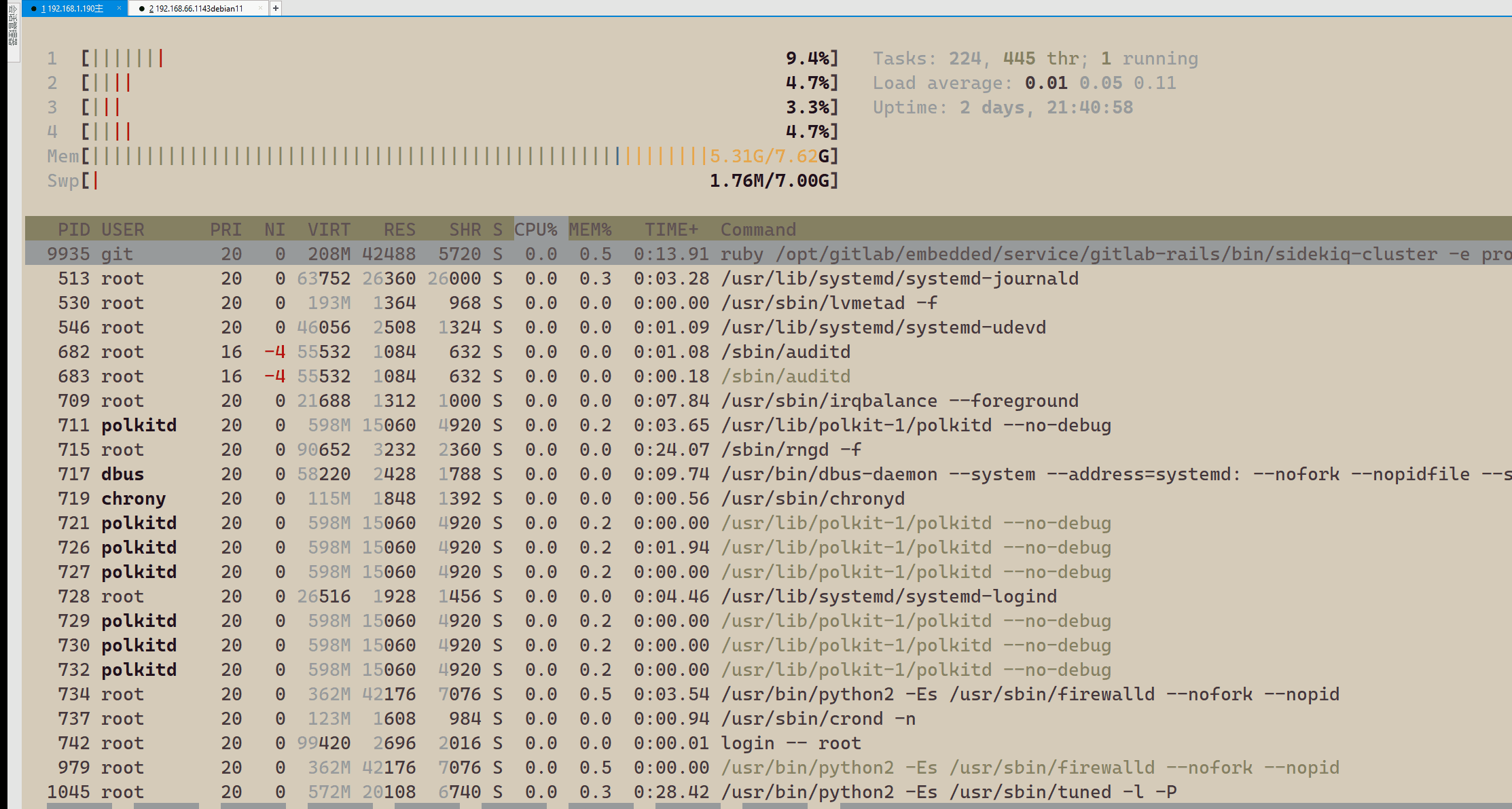This screenshot has height=809, width=1512.
Task: Select the firewalld process row 734
Action: tap(768, 694)
